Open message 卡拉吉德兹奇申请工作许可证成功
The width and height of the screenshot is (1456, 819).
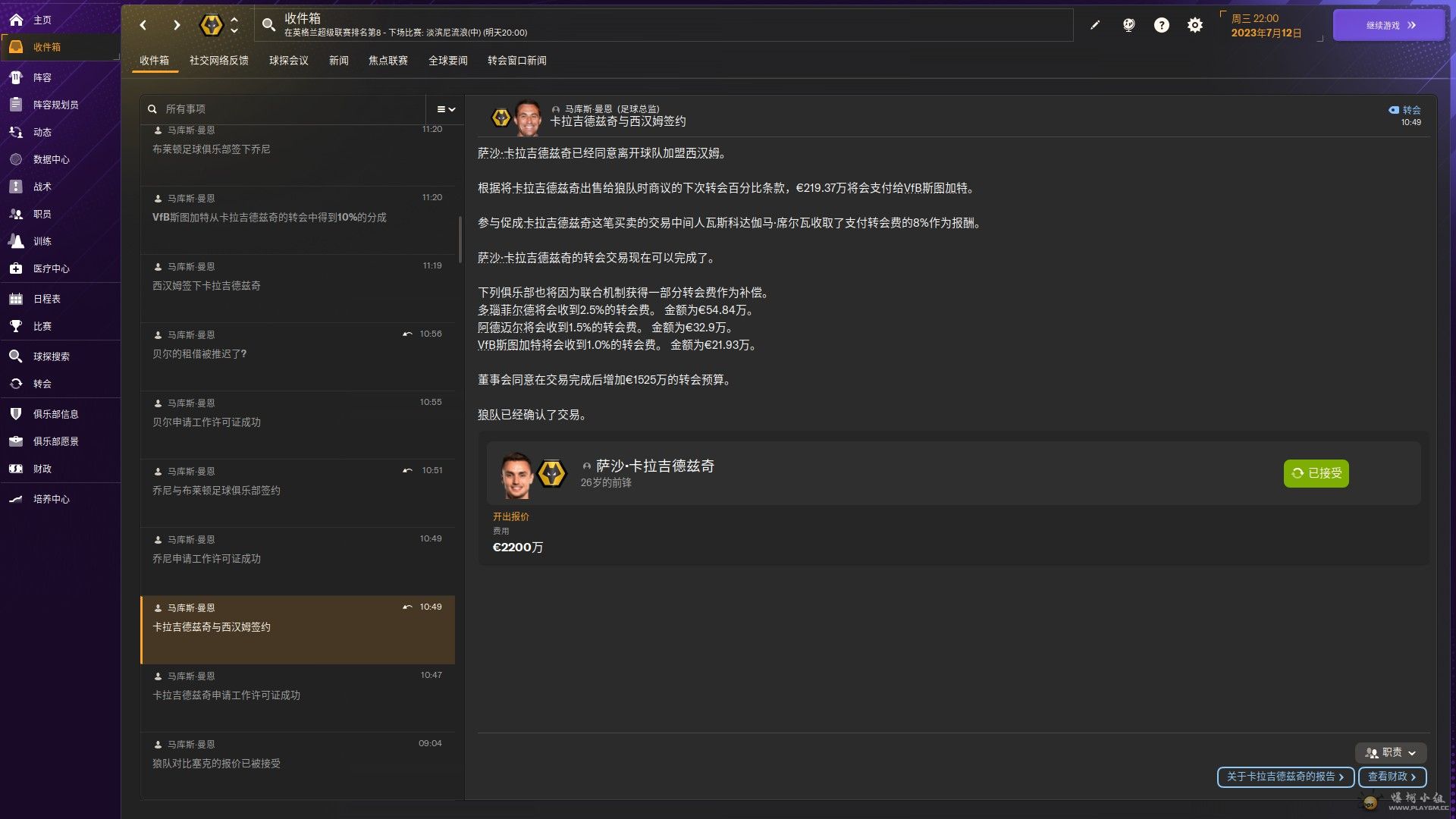pyautogui.click(x=297, y=698)
